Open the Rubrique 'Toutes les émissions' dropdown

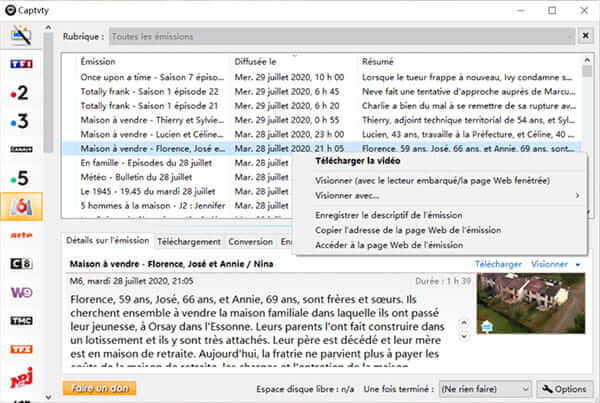(342, 36)
